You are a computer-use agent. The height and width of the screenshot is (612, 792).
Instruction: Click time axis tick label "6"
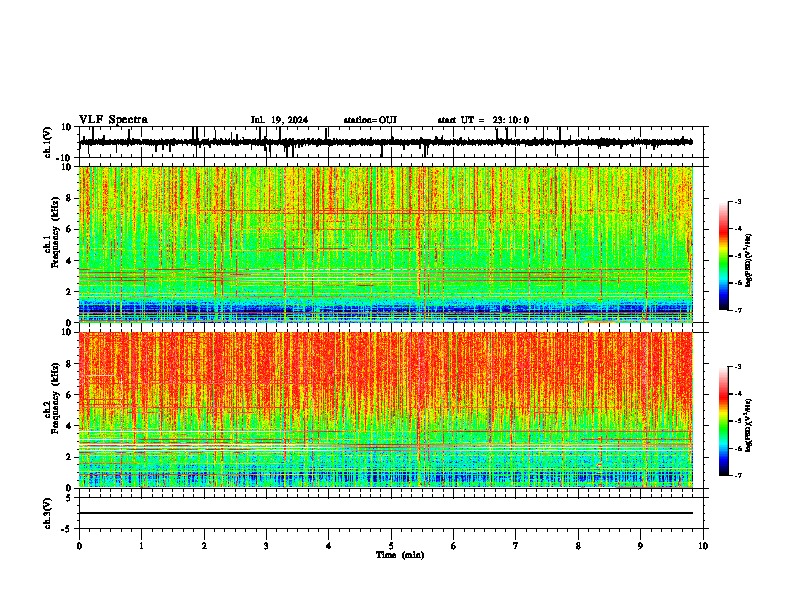(x=454, y=546)
